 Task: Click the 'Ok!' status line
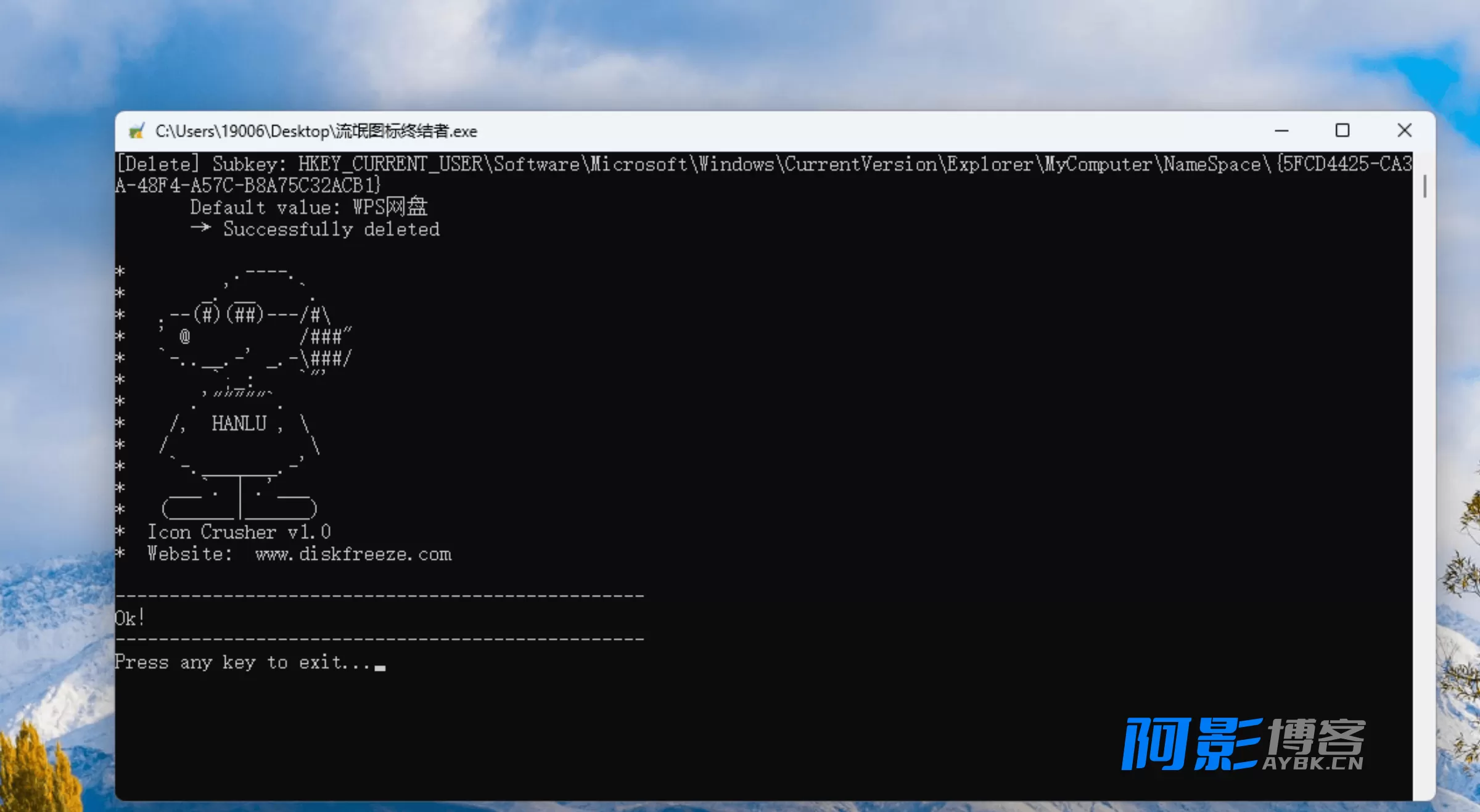[129, 618]
